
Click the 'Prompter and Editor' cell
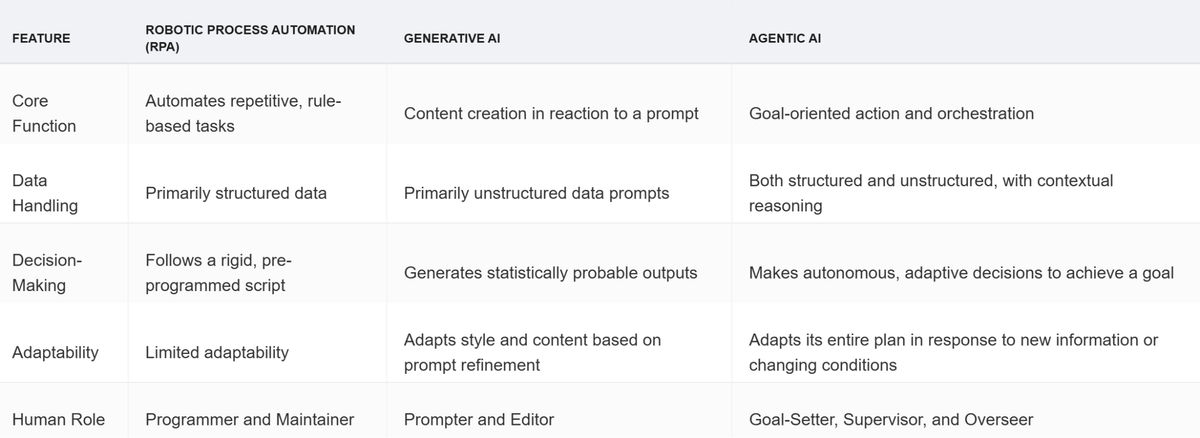[x=478, y=420]
